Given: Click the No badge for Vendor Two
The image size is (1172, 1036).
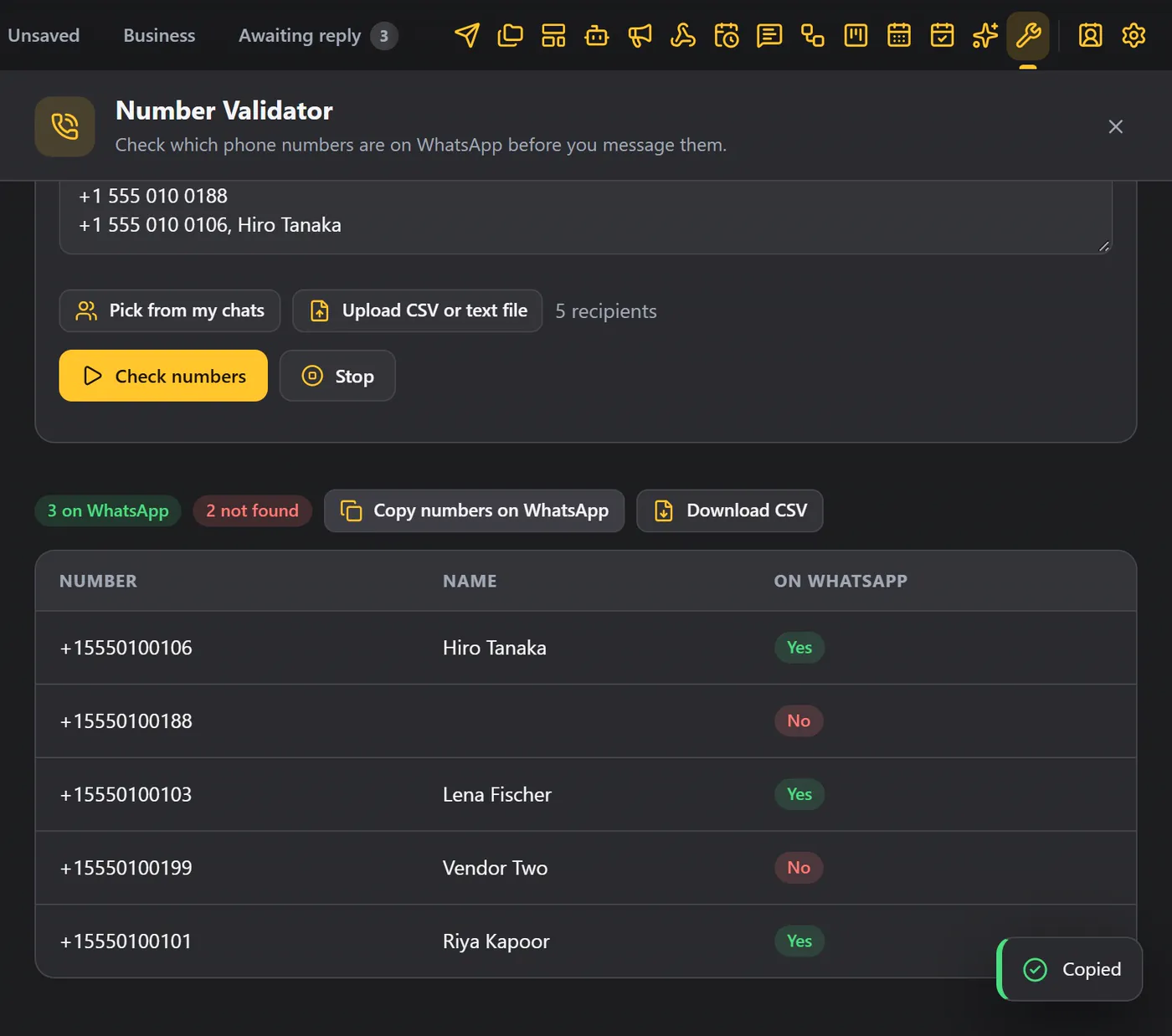Looking at the screenshot, I should click(x=799, y=868).
